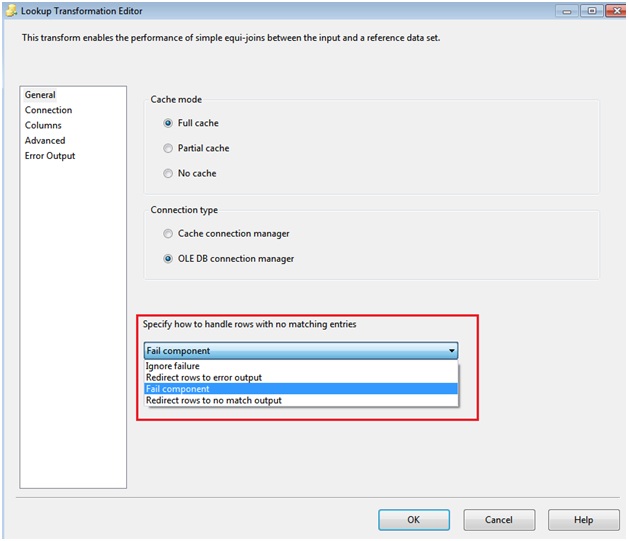
Task: Select Redirect rows to error output option
Action: coord(204,377)
